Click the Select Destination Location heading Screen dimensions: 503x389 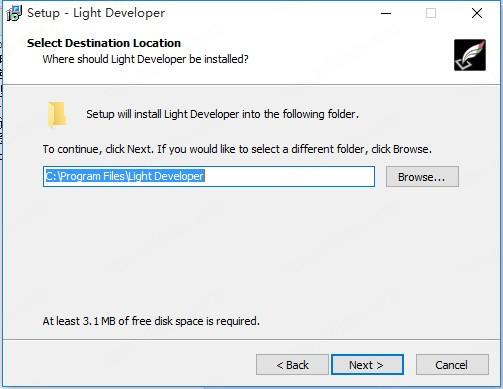coord(104,43)
